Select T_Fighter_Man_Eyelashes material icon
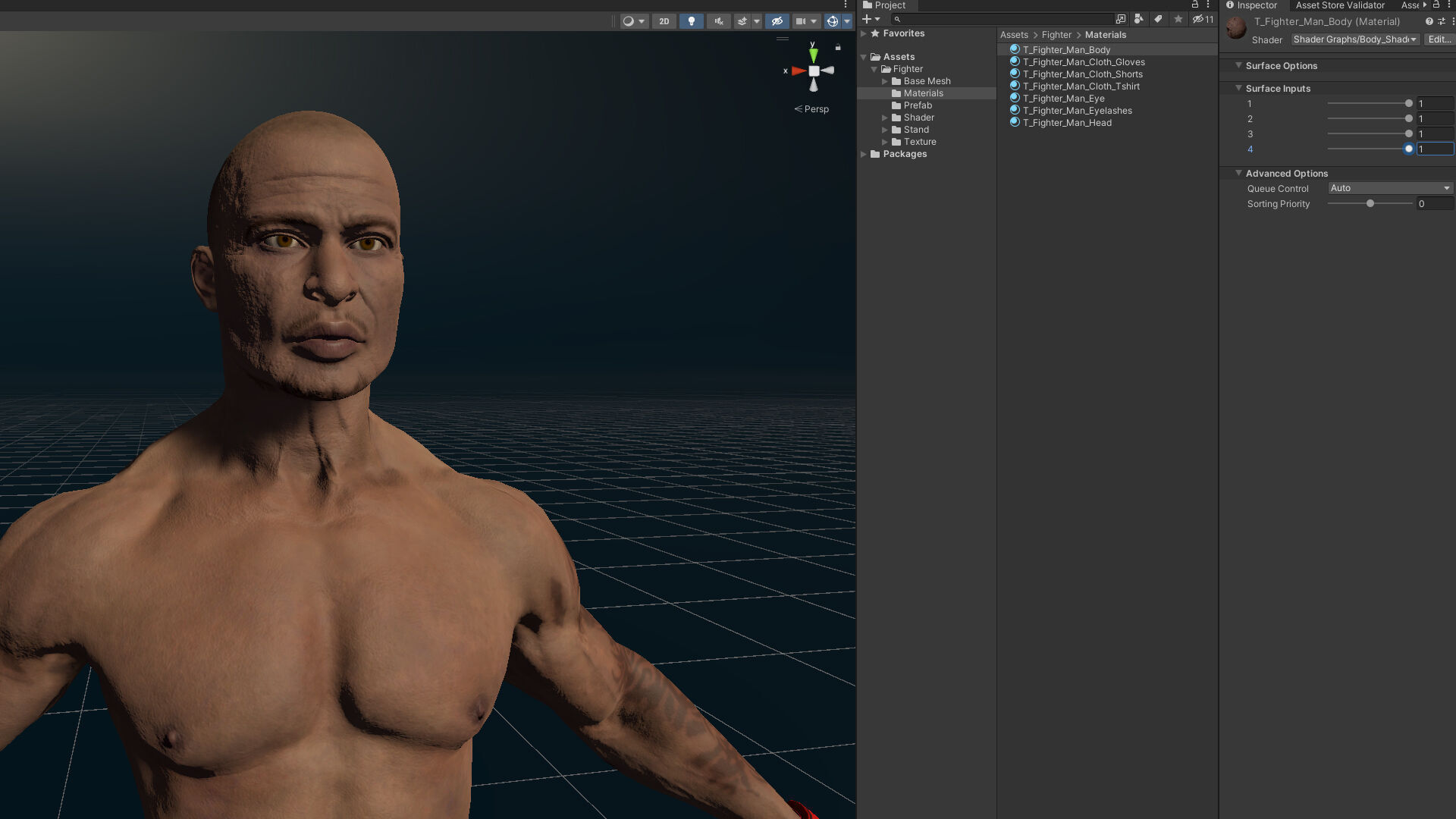Screen dimensions: 1456x819 coord(1015,110)
